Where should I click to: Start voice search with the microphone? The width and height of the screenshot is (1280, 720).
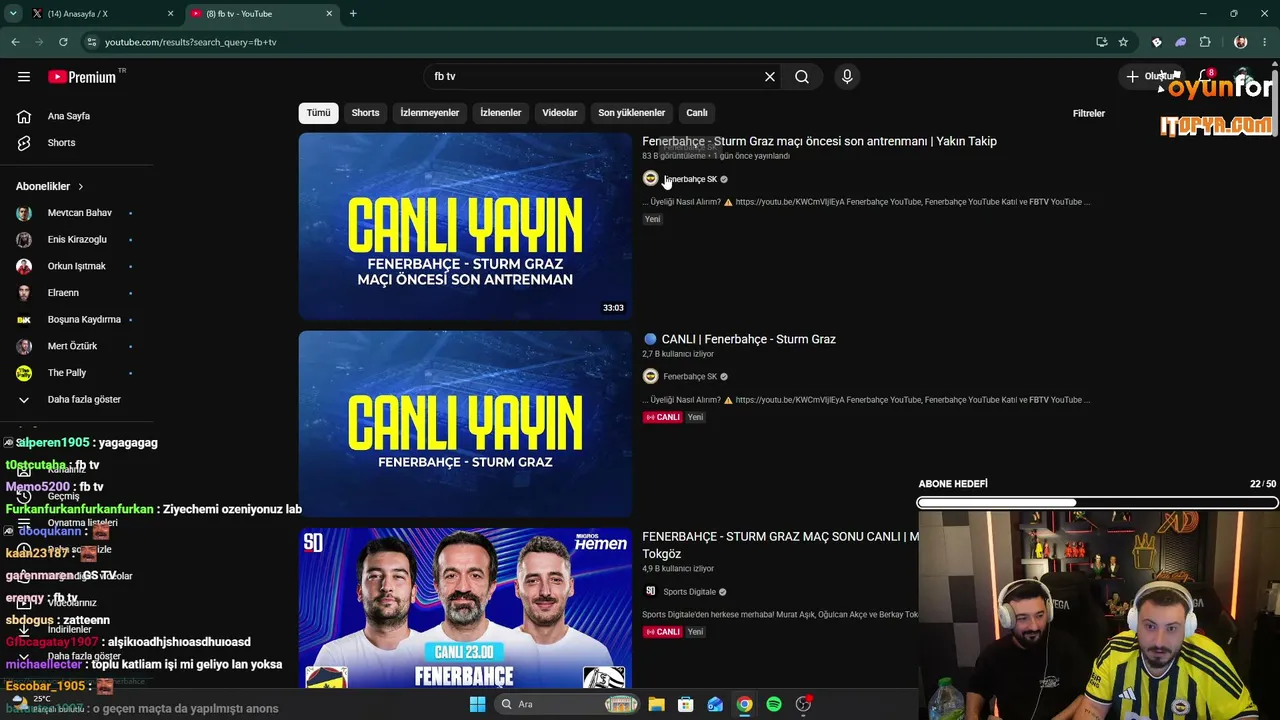847,77
